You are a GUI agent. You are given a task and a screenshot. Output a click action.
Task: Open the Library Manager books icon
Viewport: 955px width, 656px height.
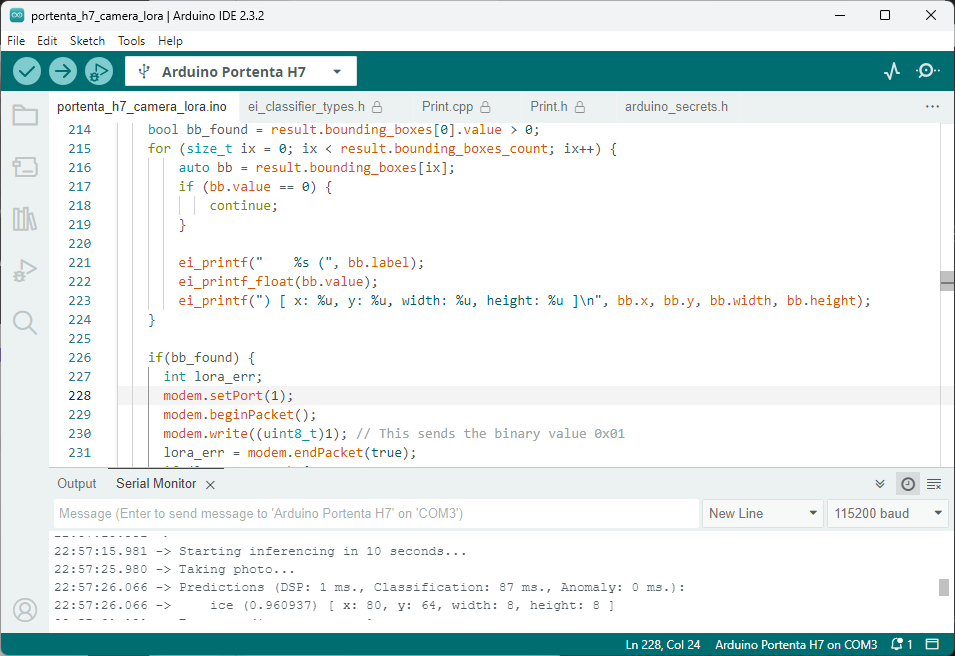(25, 219)
